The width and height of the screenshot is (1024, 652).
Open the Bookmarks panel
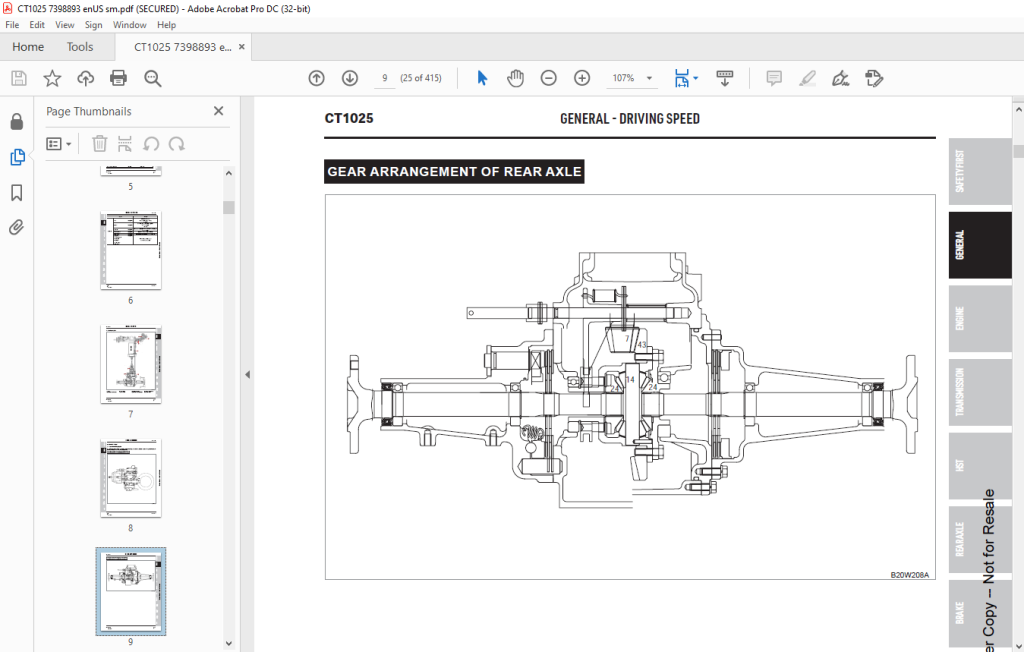point(17,192)
